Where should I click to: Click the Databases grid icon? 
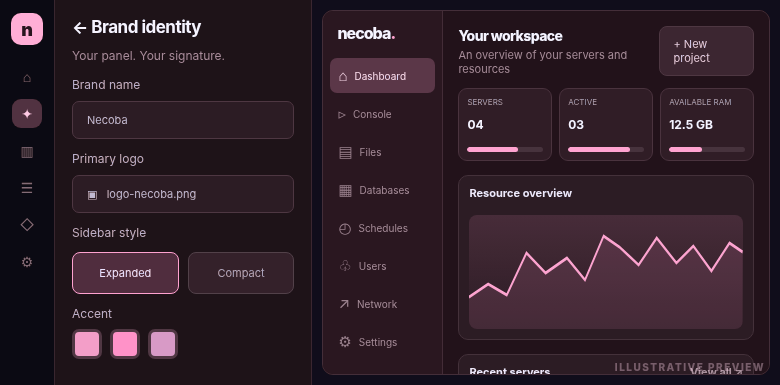(x=345, y=191)
